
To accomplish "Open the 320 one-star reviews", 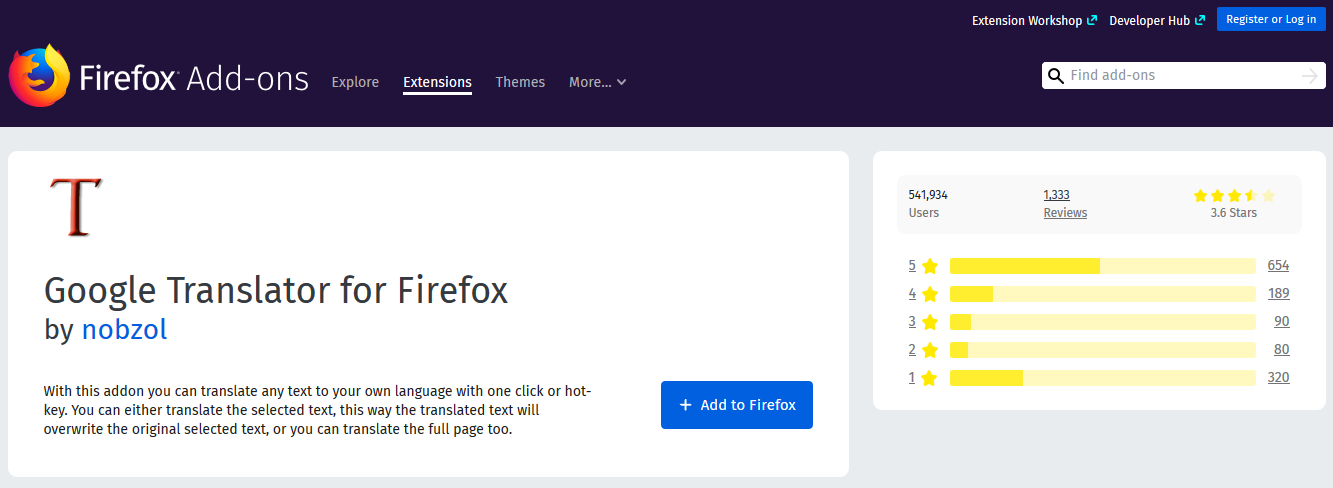I will tap(1278, 378).
